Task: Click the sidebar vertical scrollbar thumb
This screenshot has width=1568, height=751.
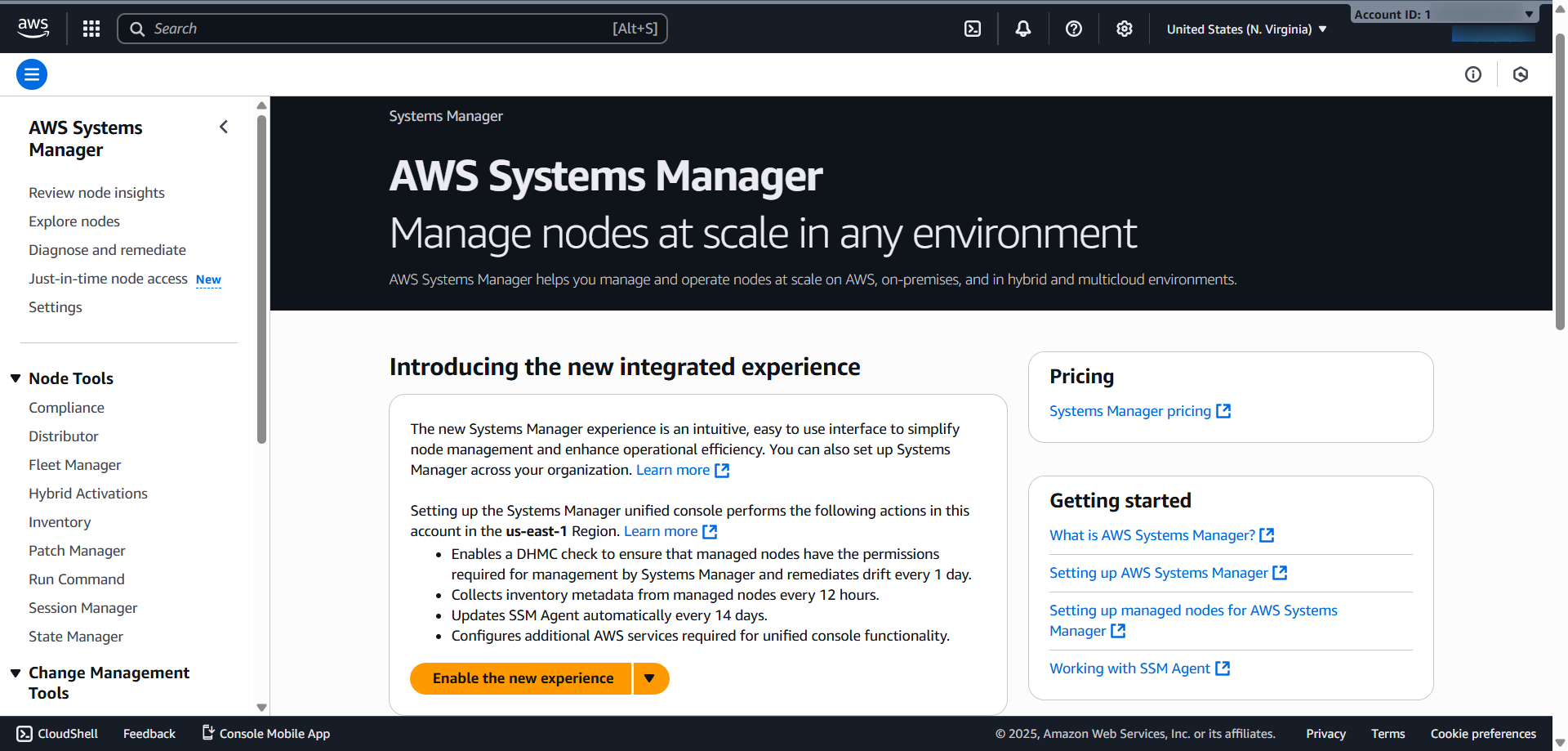Action: 261,278
